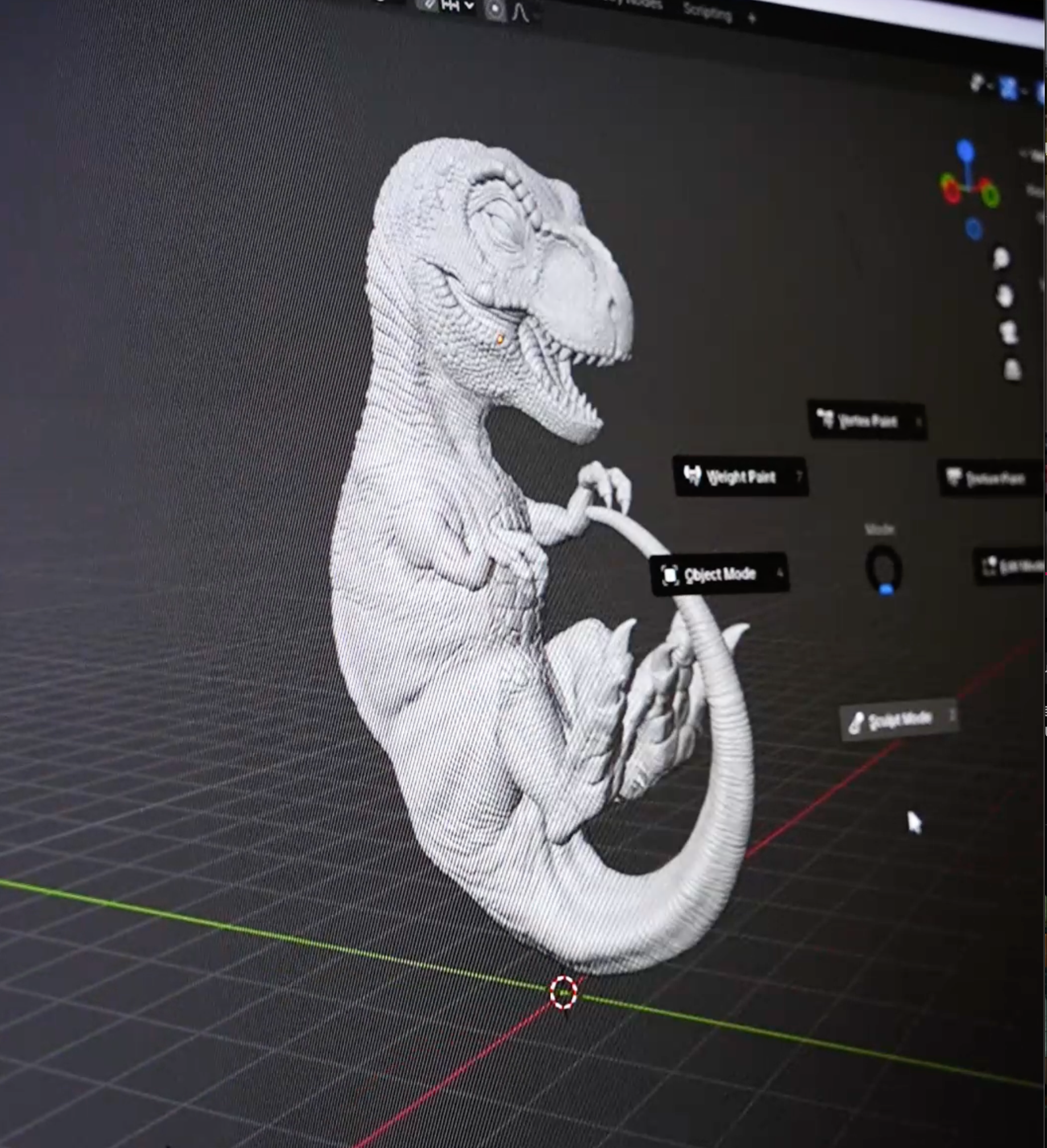
Task: Toggle proportional editing circle icon
Action: pos(494,9)
